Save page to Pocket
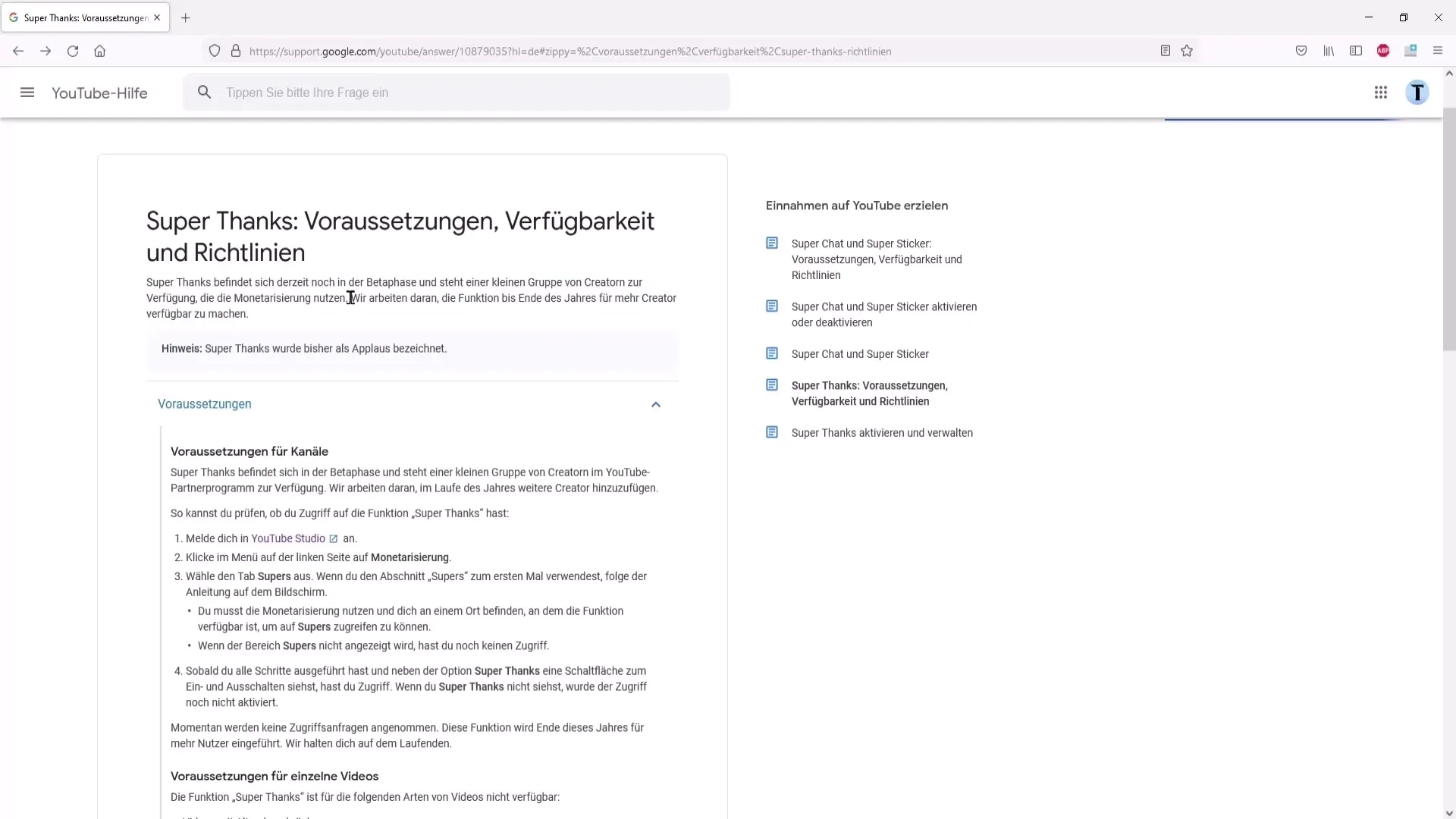This screenshot has height=819, width=1456. click(x=1301, y=51)
